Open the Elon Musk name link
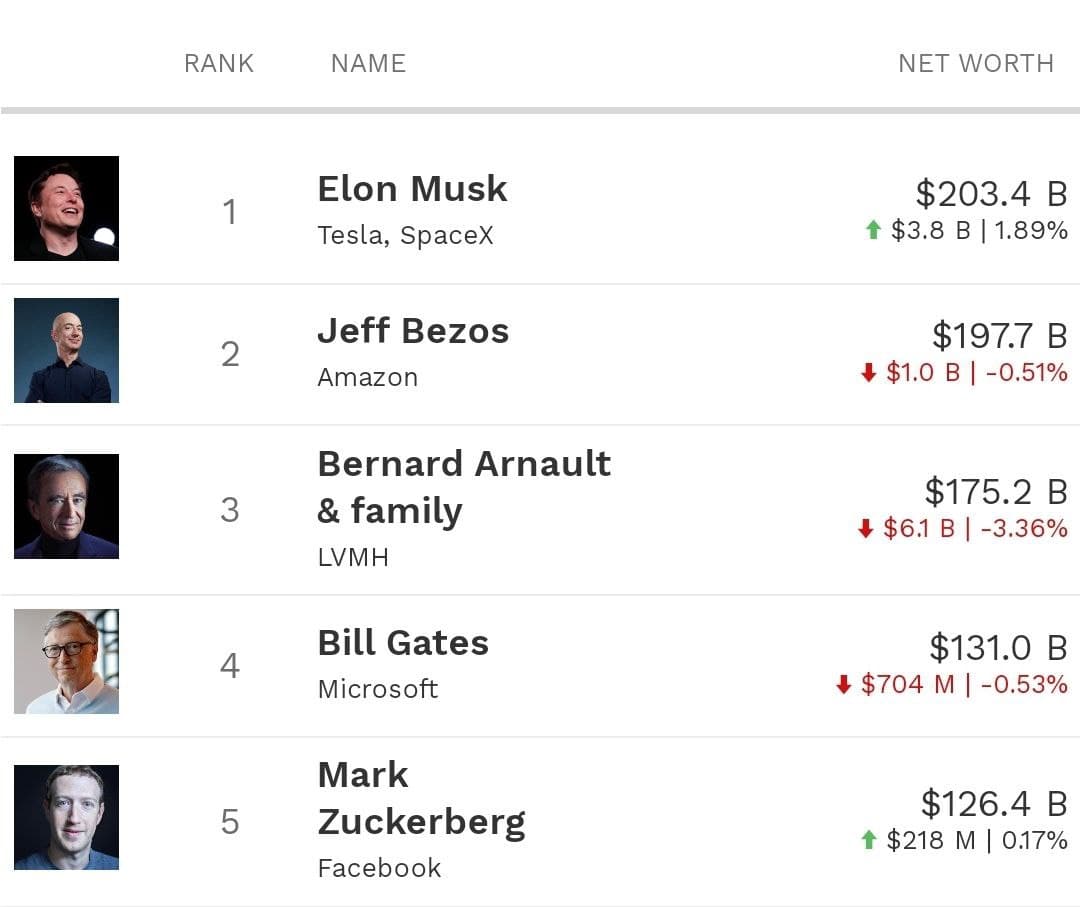Viewport: 1080px width, 907px height. (x=412, y=189)
